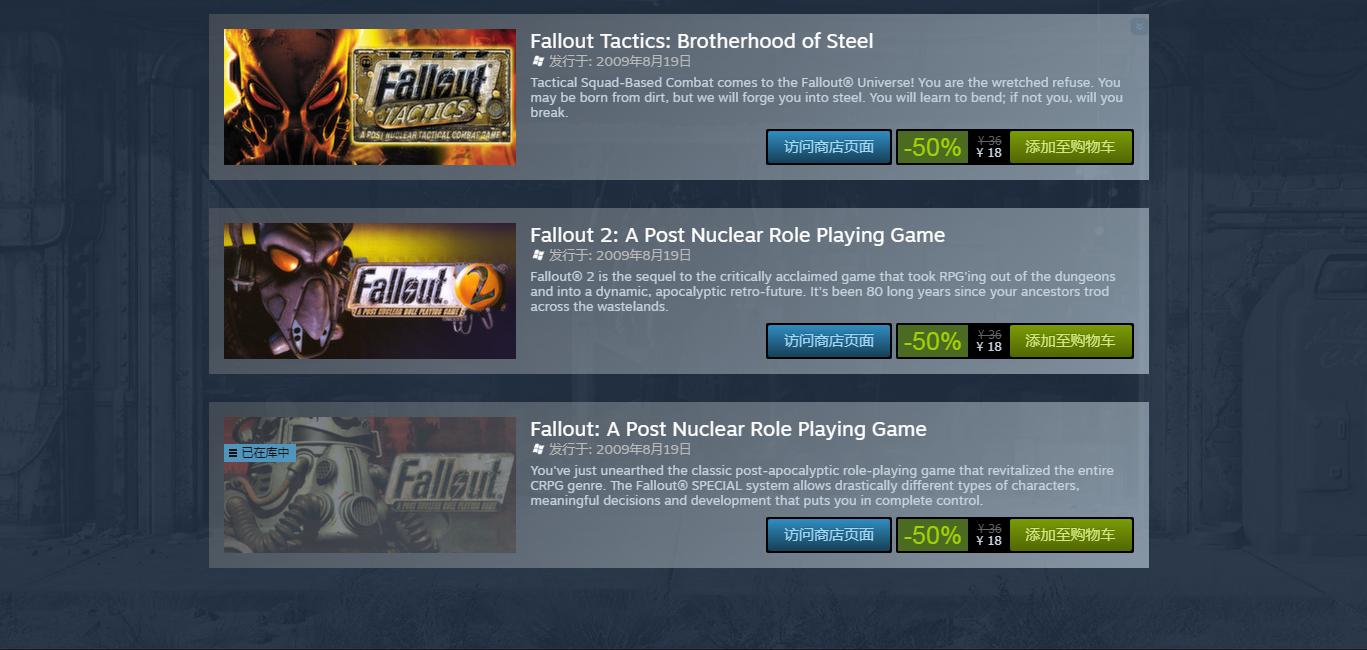Click Windows platform icon under Fallout Tactics title
The height and width of the screenshot is (650, 1367).
[538, 61]
